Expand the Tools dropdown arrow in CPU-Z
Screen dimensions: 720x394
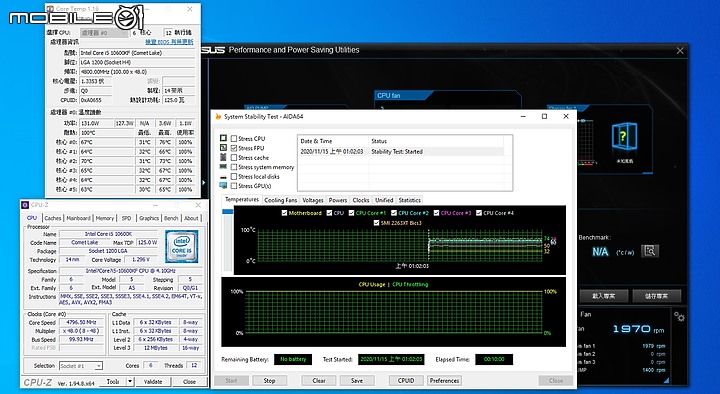[130, 382]
